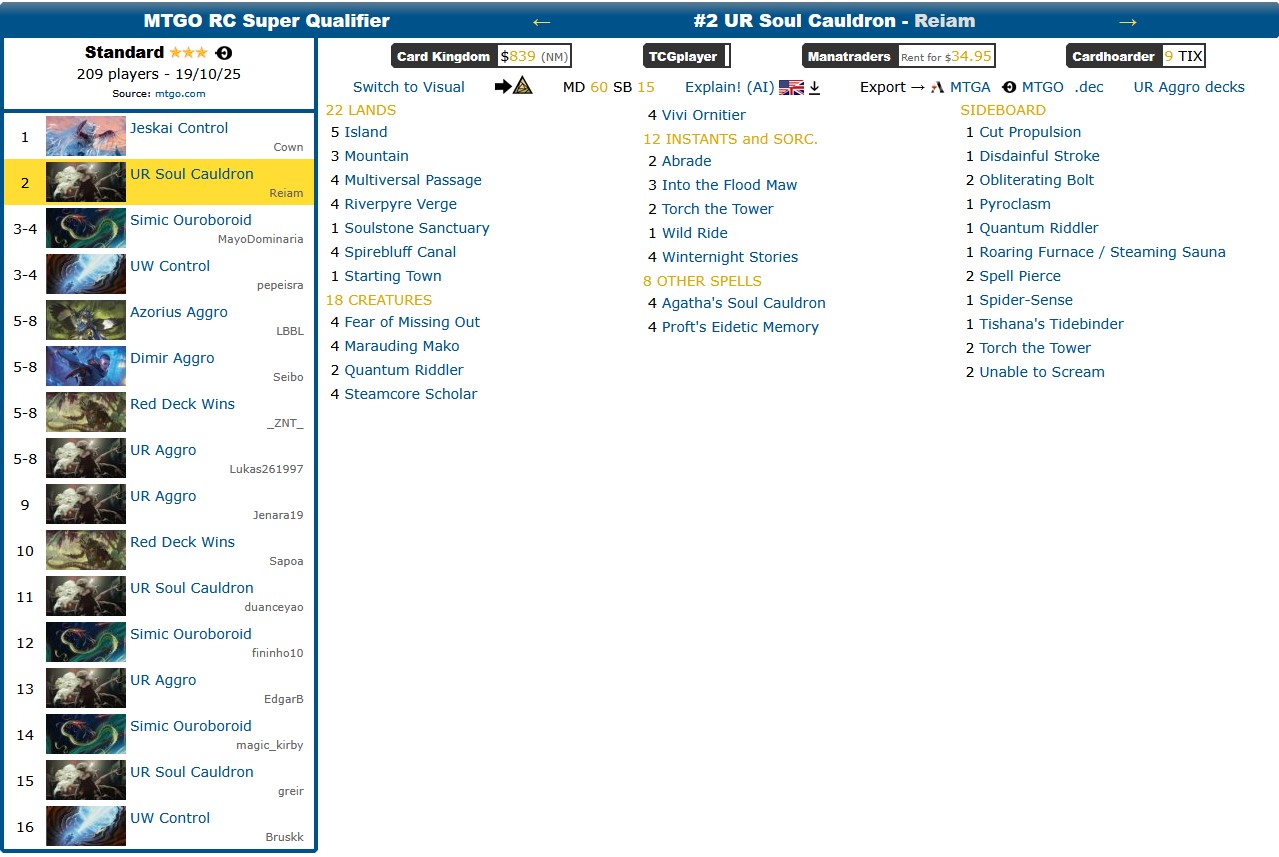Screen dimensions: 1279x857
Task: Open the mtgo.com source link
Action: [180, 93]
